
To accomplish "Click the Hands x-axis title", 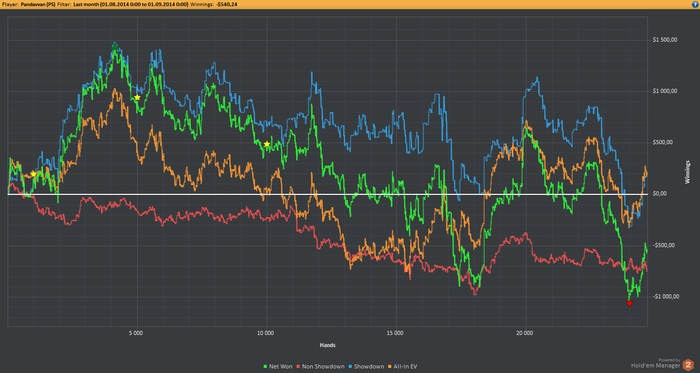I will click(x=328, y=345).
